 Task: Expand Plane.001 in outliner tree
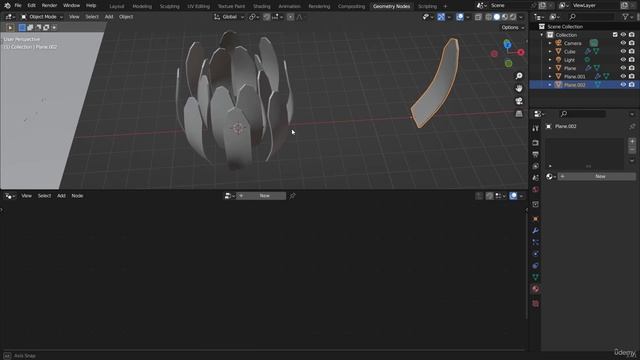click(550, 76)
